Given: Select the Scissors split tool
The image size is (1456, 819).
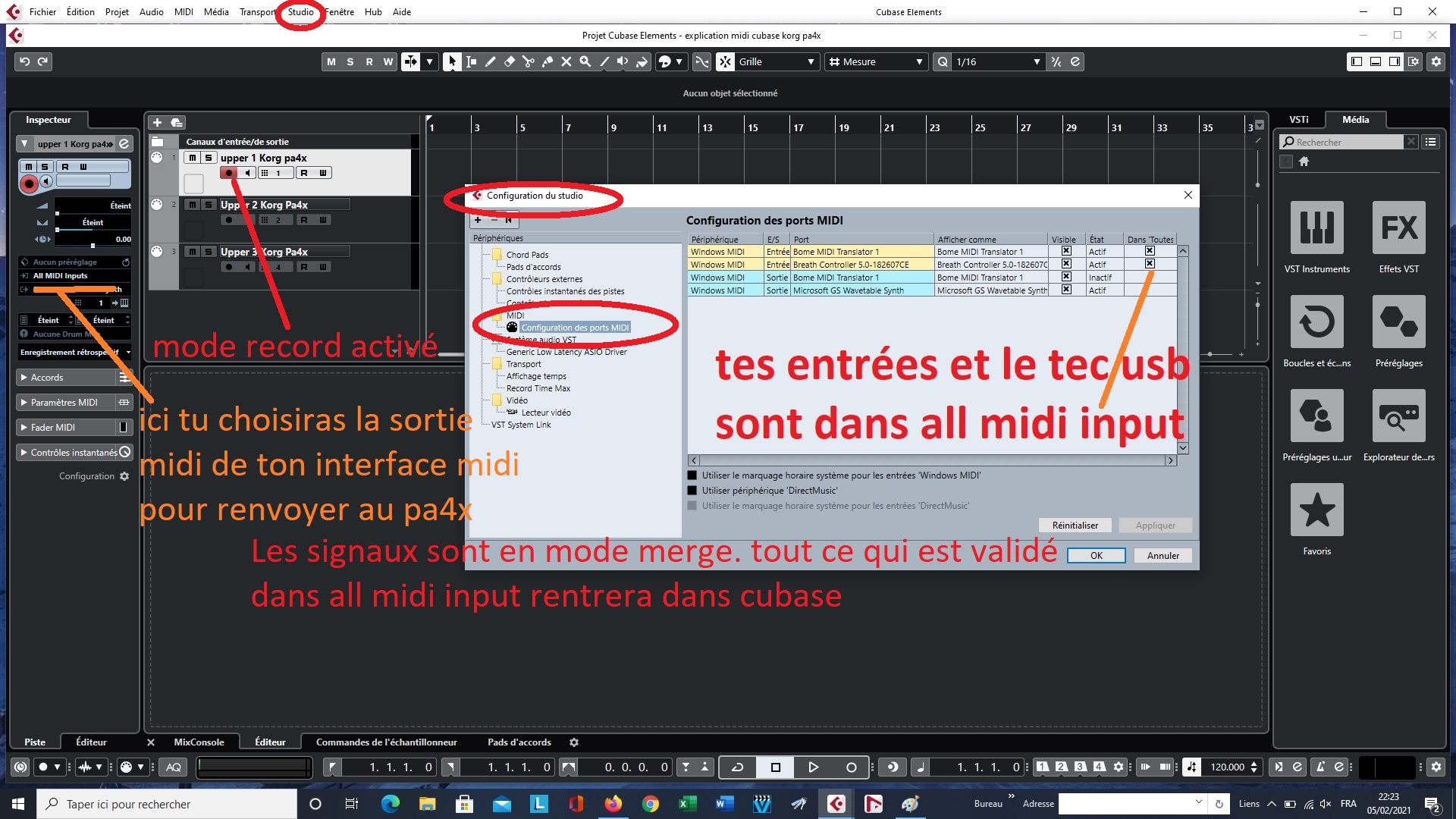Looking at the screenshot, I should pyautogui.click(x=529, y=61).
